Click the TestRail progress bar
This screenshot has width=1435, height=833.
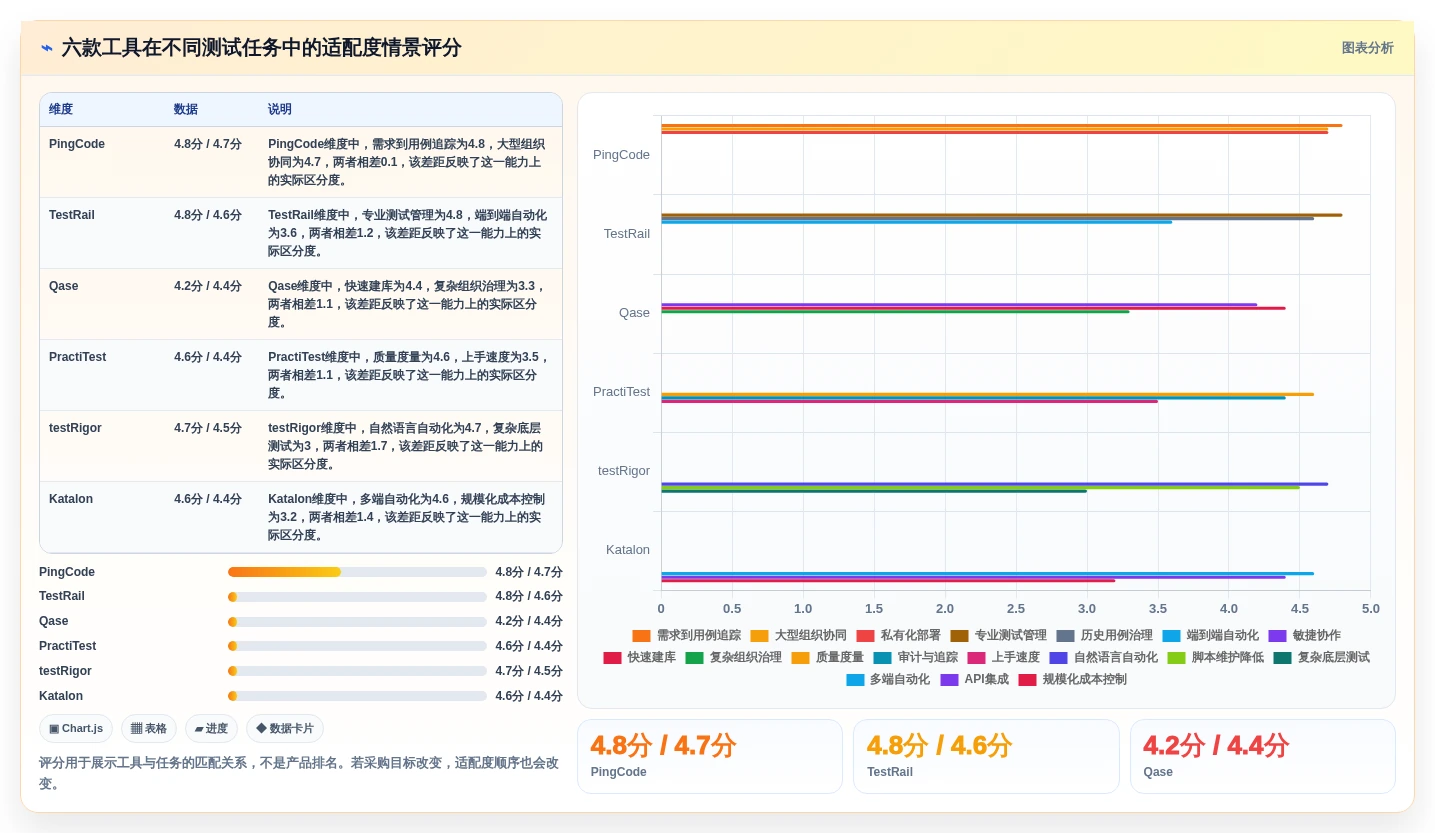(357, 597)
